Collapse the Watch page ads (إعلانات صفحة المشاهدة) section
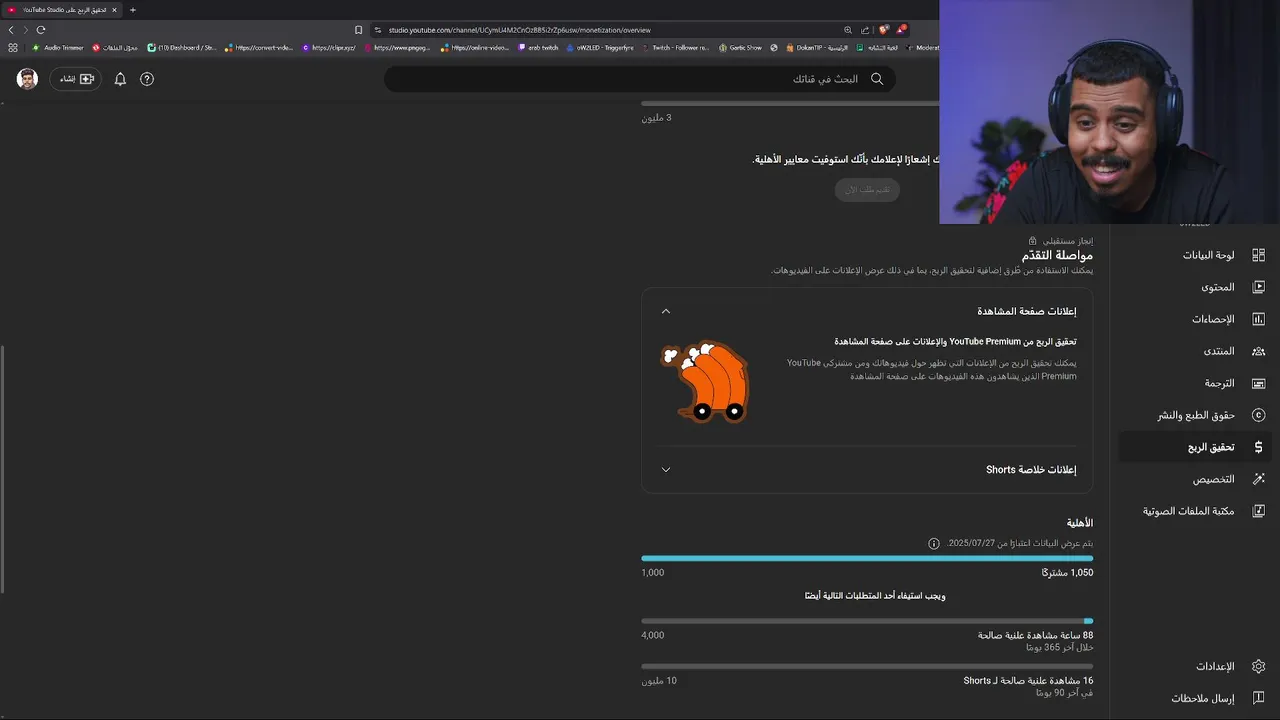The height and width of the screenshot is (720, 1280). (666, 311)
